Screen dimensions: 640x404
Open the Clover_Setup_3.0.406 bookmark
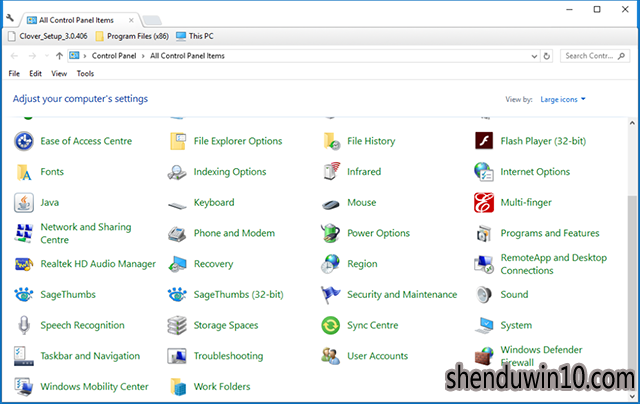tap(48, 36)
